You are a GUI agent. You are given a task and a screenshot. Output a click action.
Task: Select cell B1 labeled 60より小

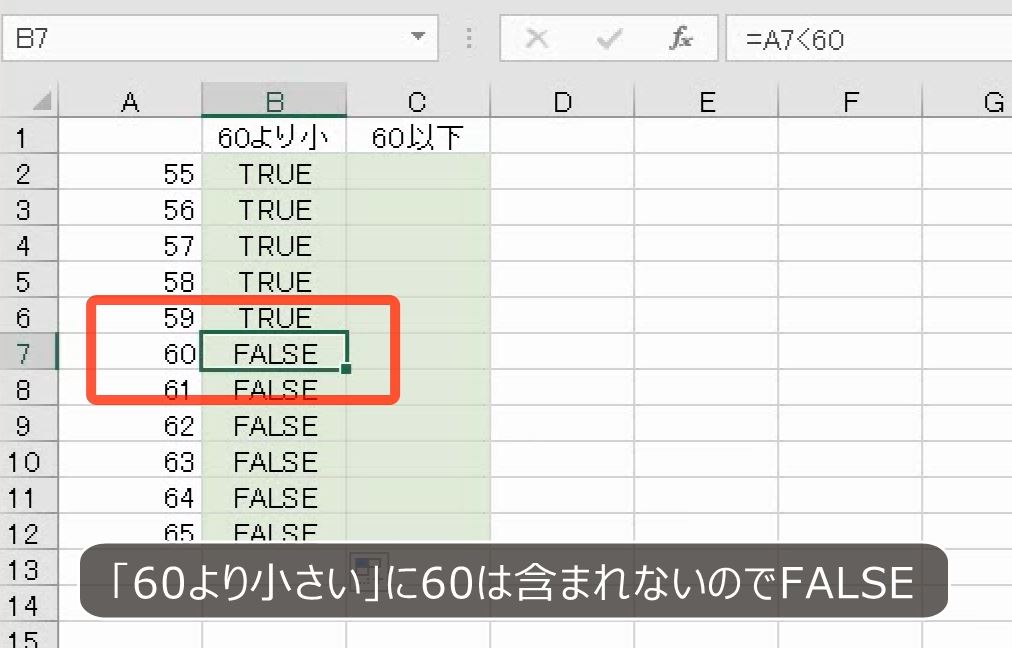coord(274,136)
